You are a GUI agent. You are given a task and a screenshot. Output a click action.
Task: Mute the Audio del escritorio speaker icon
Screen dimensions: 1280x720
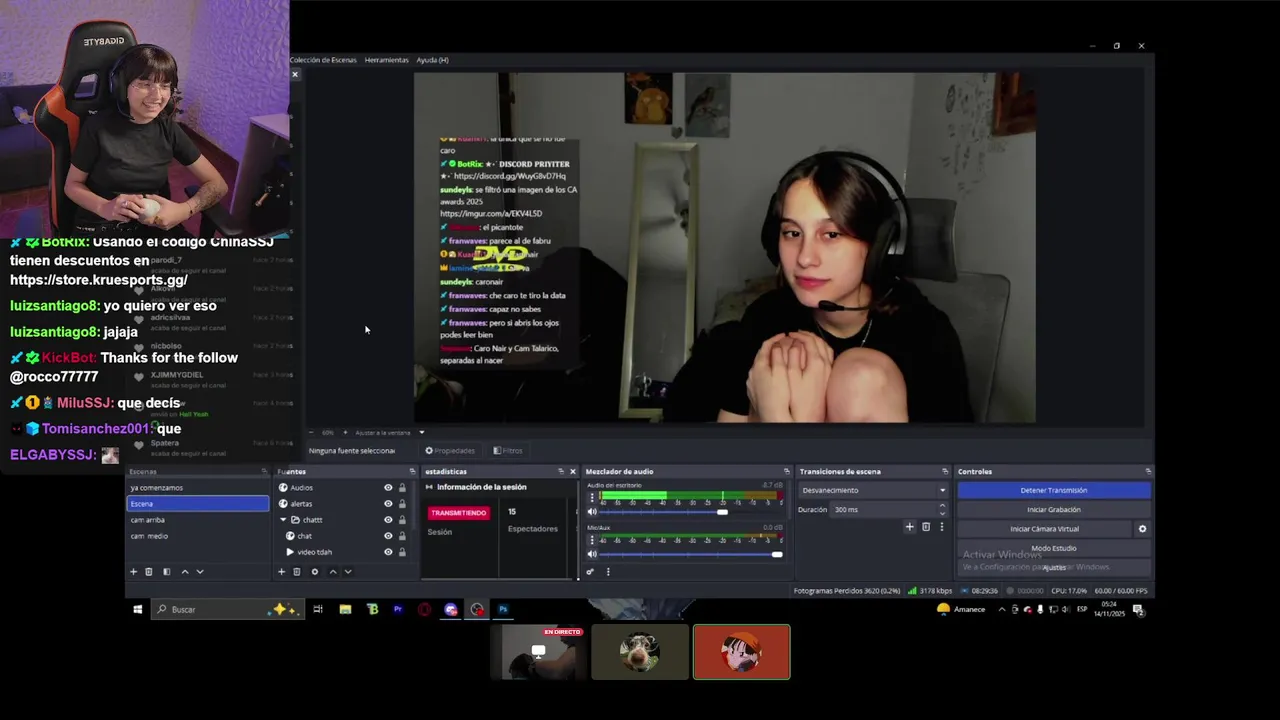[591, 512]
